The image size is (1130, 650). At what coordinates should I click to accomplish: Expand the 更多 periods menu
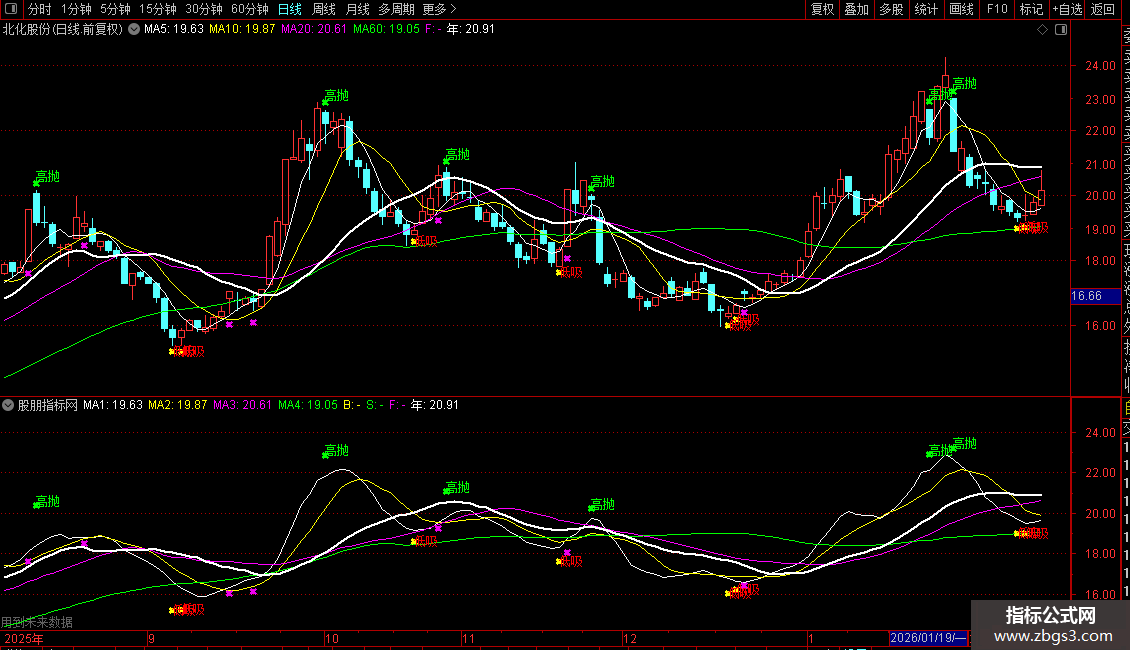click(439, 9)
